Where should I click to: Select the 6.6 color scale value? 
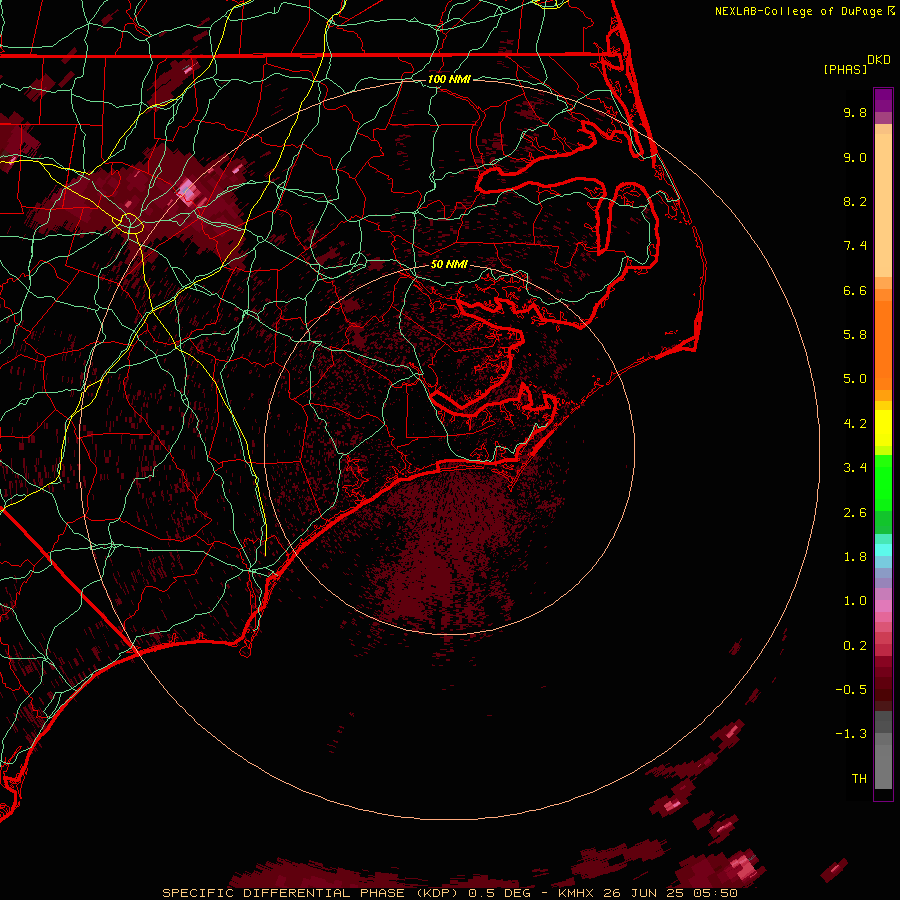pos(855,290)
